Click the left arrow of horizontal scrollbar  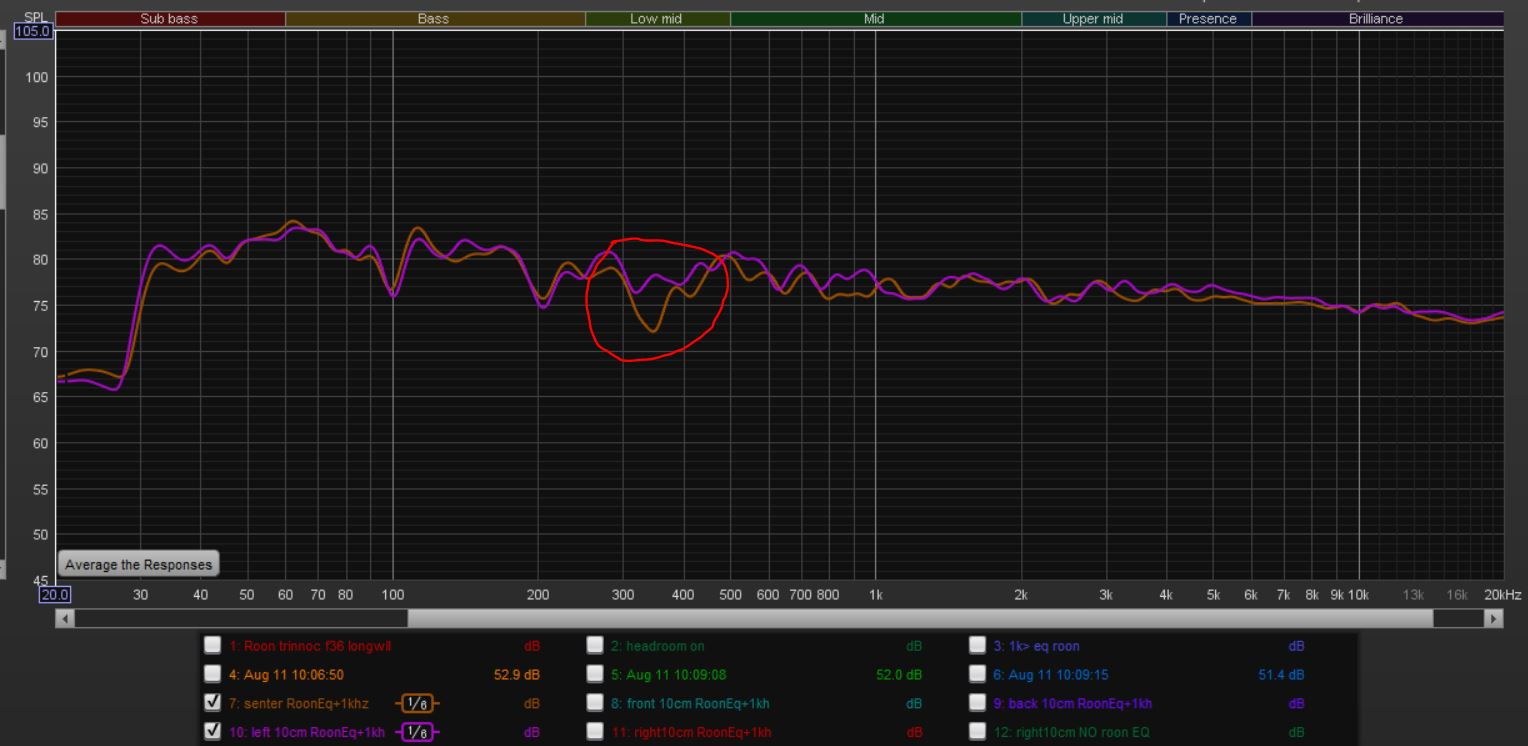[x=66, y=619]
